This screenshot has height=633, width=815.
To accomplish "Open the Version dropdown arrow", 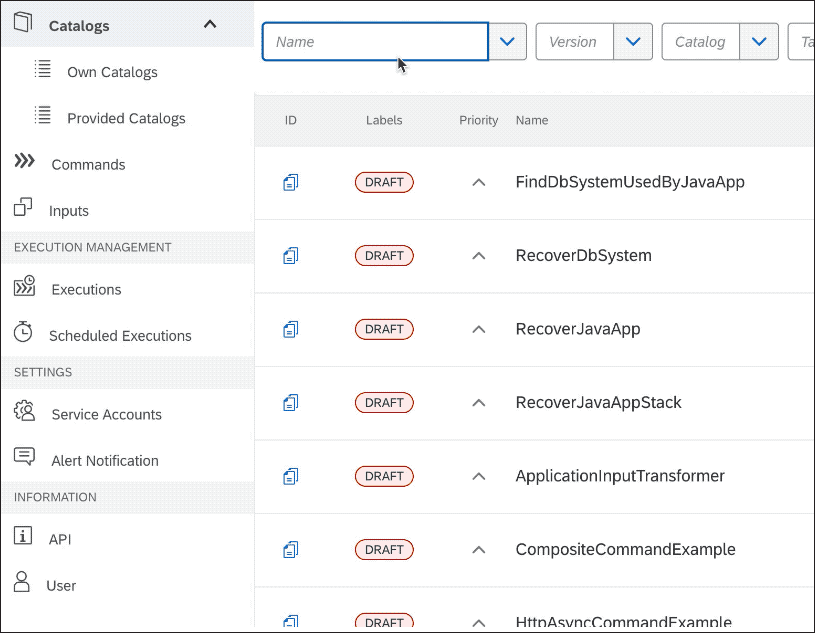I will pos(633,42).
